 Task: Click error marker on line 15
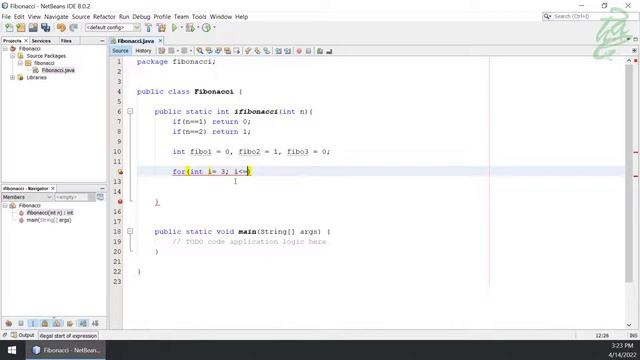pyautogui.click(x=120, y=202)
